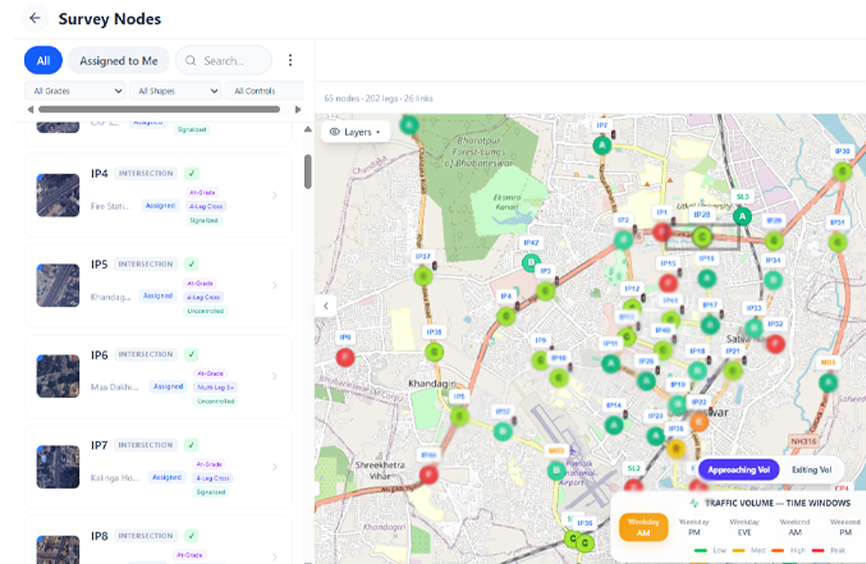This screenshot has height=564, width=866.
Task: Click the green Low legend swatch
Action: pyautogui.click(x=700, y=550)
